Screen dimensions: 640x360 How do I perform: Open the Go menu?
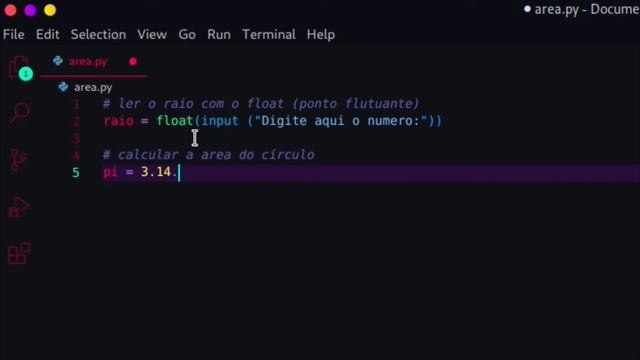point(187,35)
